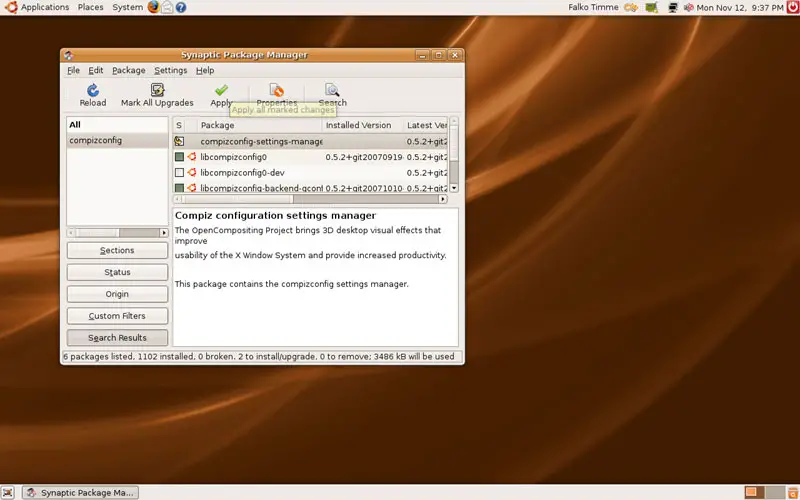Click the Custom Filters button
Viewport: 800px width, 500px height.
(117, 316)
